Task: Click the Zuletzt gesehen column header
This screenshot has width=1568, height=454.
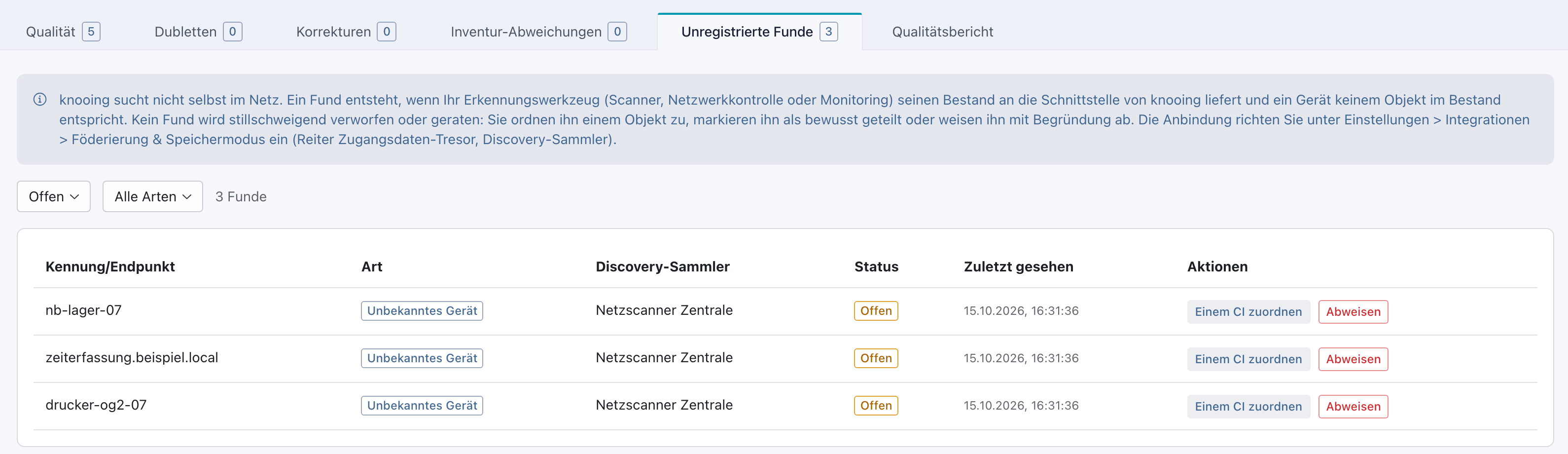Action: [x=1018, y=266]
